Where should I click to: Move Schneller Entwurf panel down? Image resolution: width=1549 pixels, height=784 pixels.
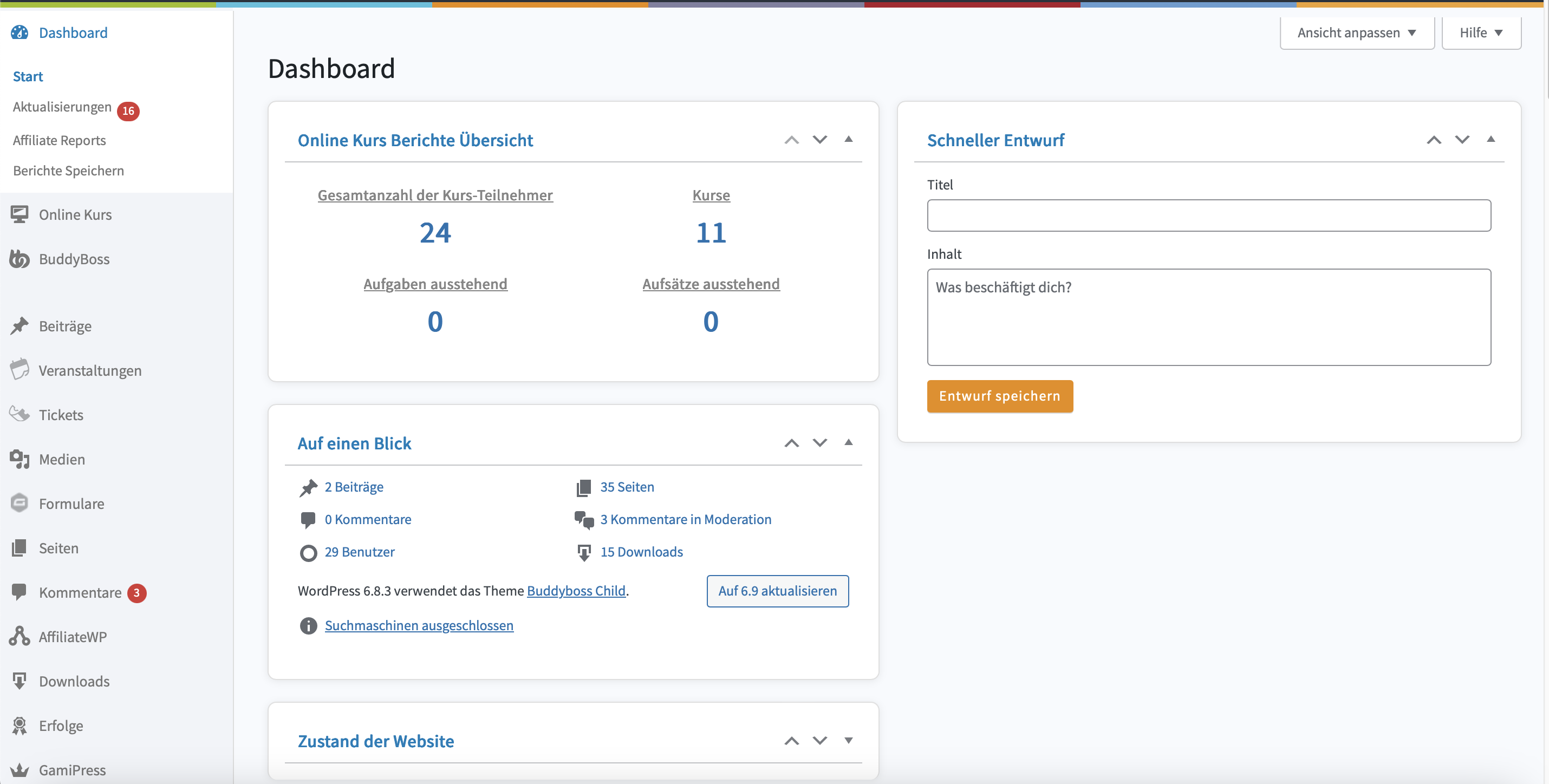1462,140
